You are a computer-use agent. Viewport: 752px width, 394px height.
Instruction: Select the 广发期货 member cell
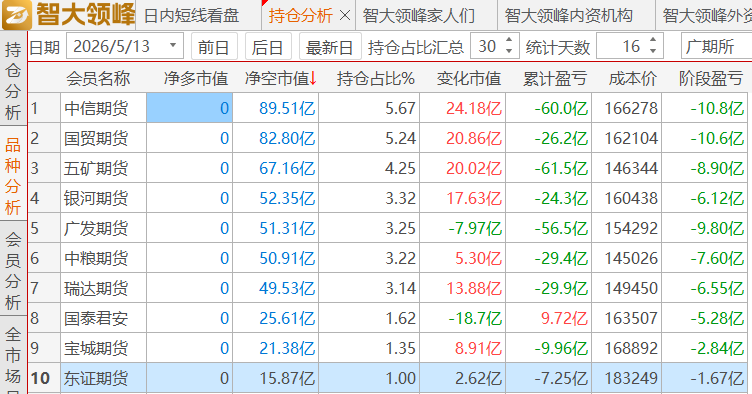pos(103,228)
